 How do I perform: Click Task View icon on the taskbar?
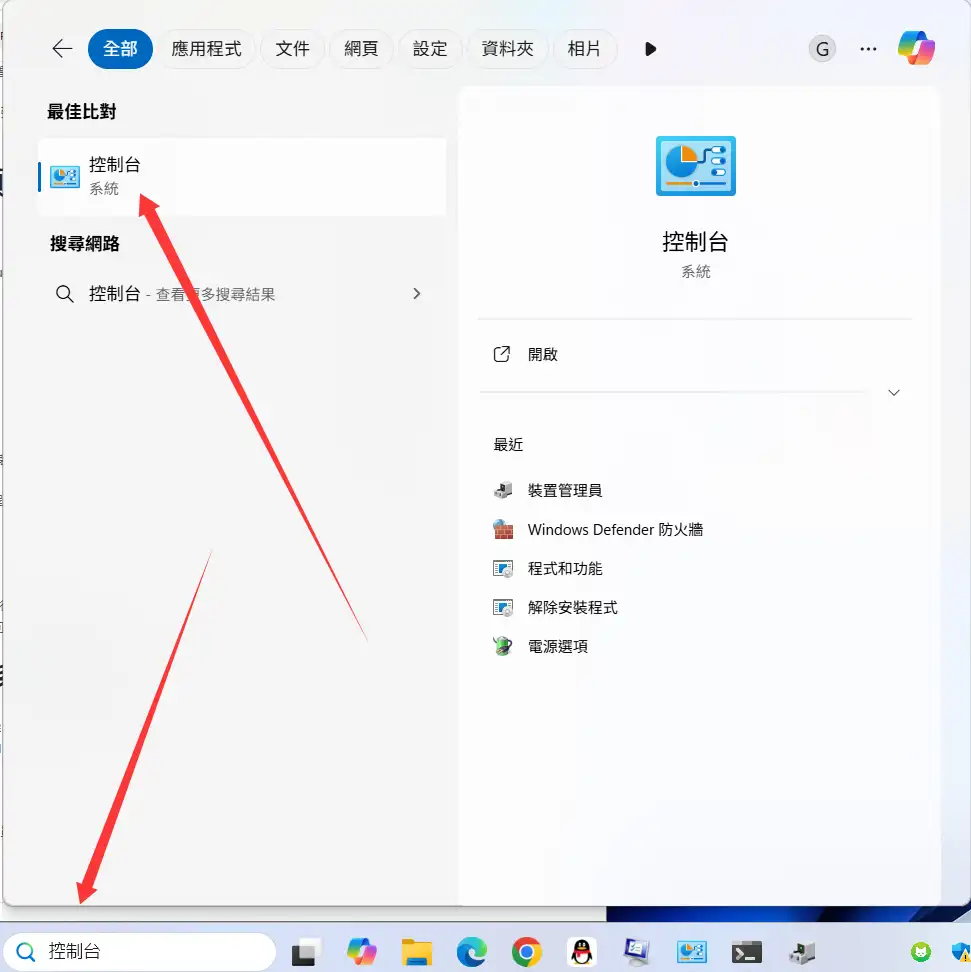click(x=306, y=952)
